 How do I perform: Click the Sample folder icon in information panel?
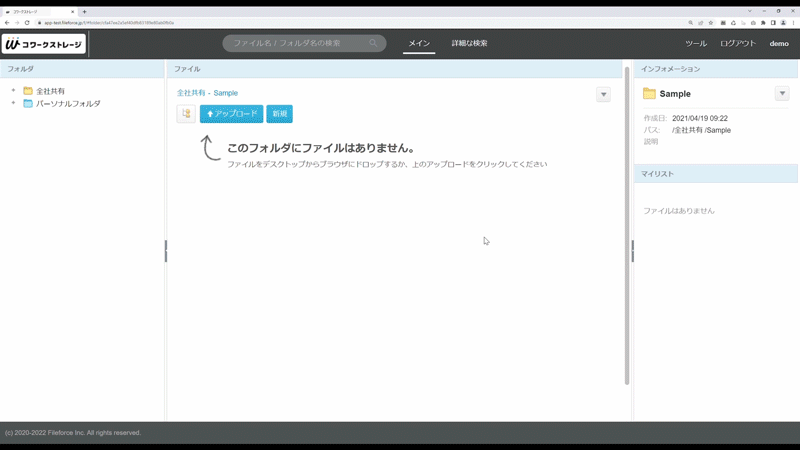pyautogui.click(x=649, y=94)
